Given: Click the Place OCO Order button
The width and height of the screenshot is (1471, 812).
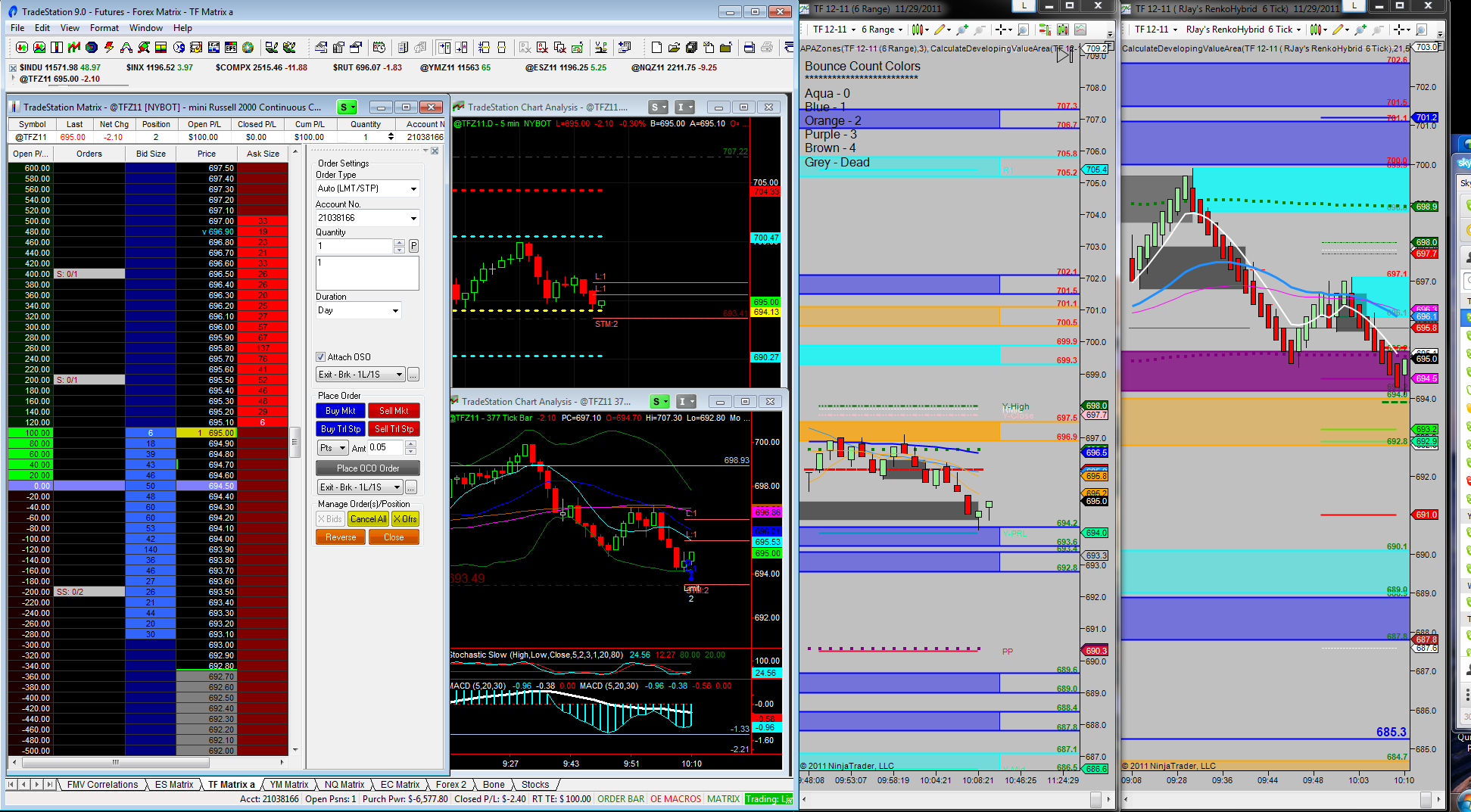Looking at the screenshot, I should coord(368,468).
